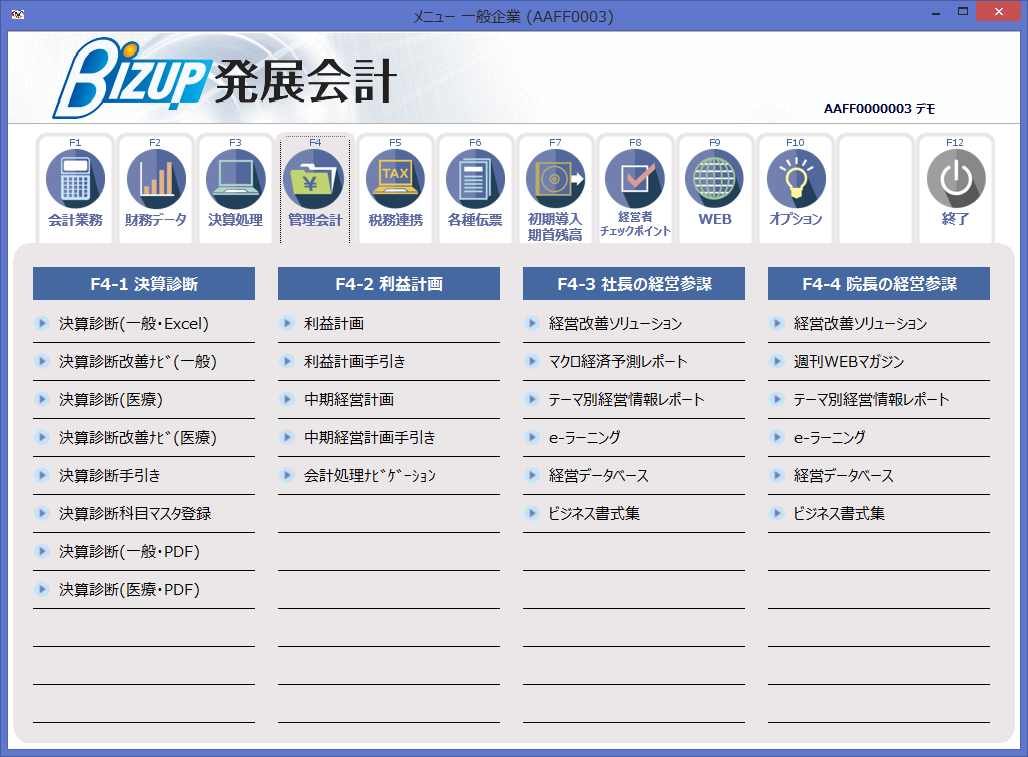The height and width of the screenshot is (757, 1028).
Task: Open the 各種伝票 module
Action: 475,188
